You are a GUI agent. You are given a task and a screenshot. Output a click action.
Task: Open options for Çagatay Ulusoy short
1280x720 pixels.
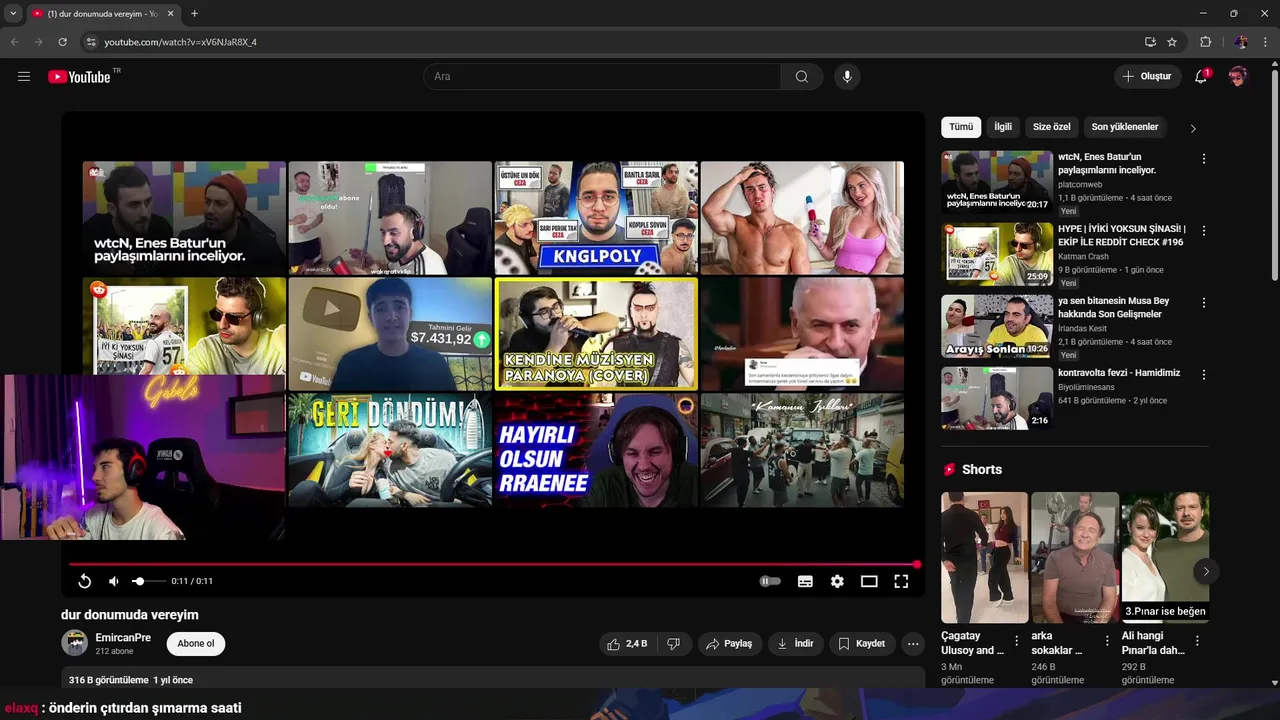(x=1017, y=641)
